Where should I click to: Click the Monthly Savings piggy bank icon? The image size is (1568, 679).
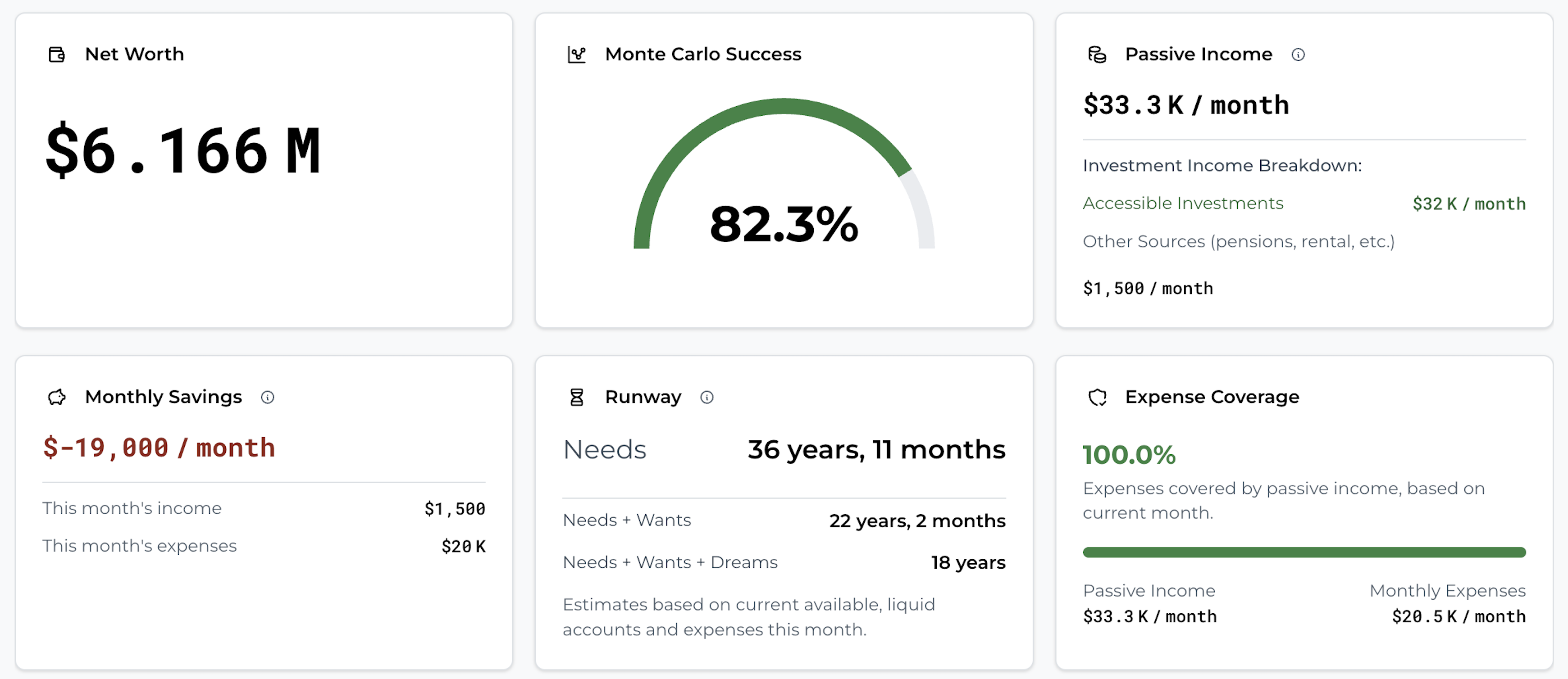click(x=57, y=397)
